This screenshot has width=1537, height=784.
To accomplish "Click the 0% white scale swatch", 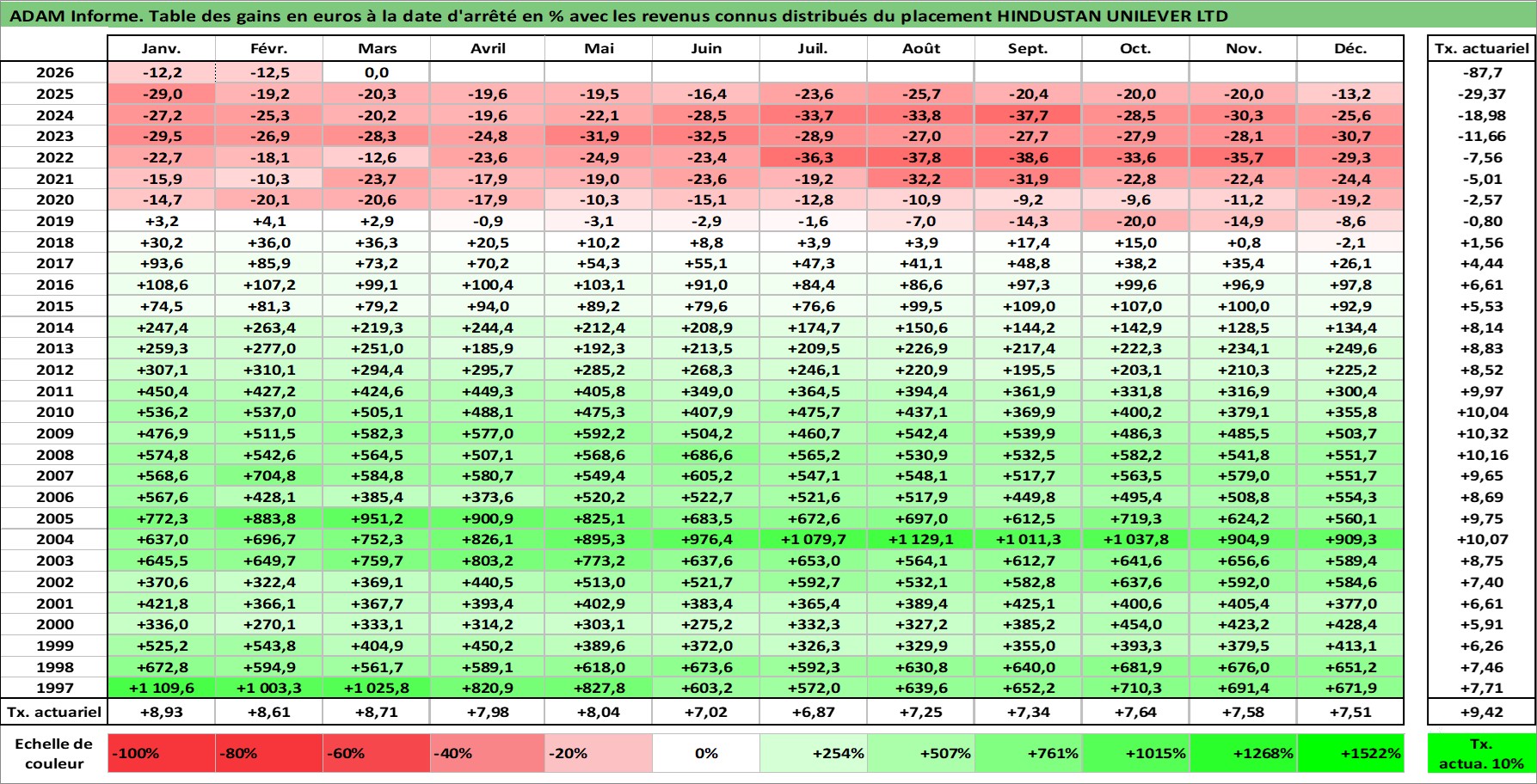I will 706,753.
